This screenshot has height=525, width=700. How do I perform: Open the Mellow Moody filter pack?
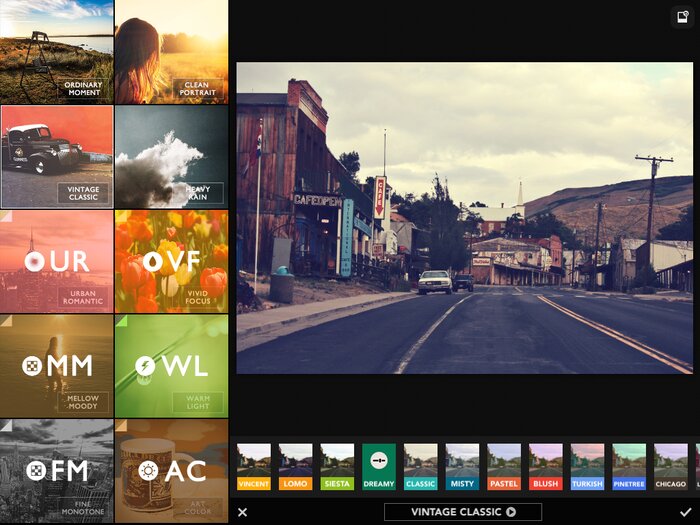(x=57, y=366)
